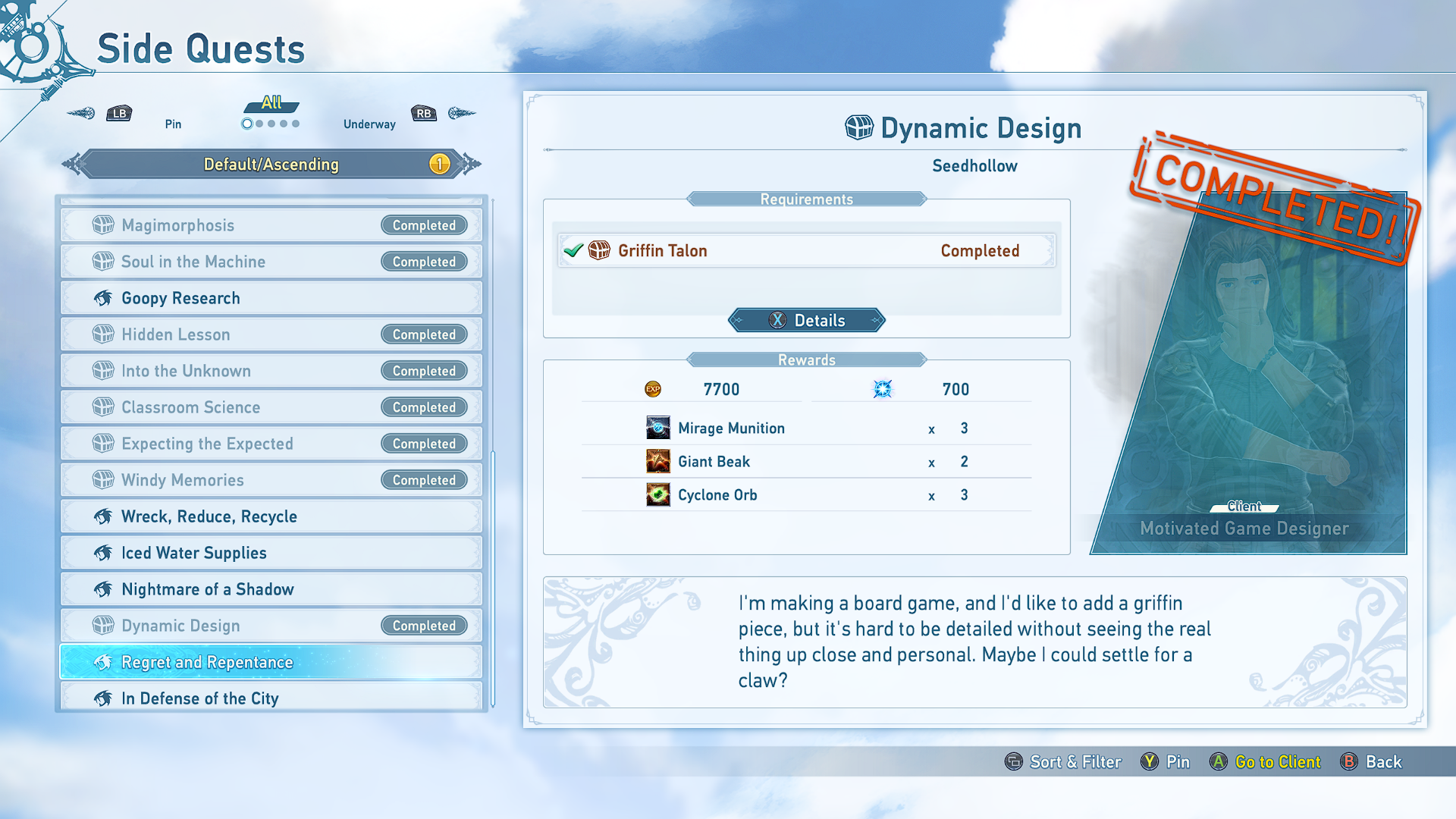
Task: Click the RB shoulder button icon
Action: coord(424,114)
